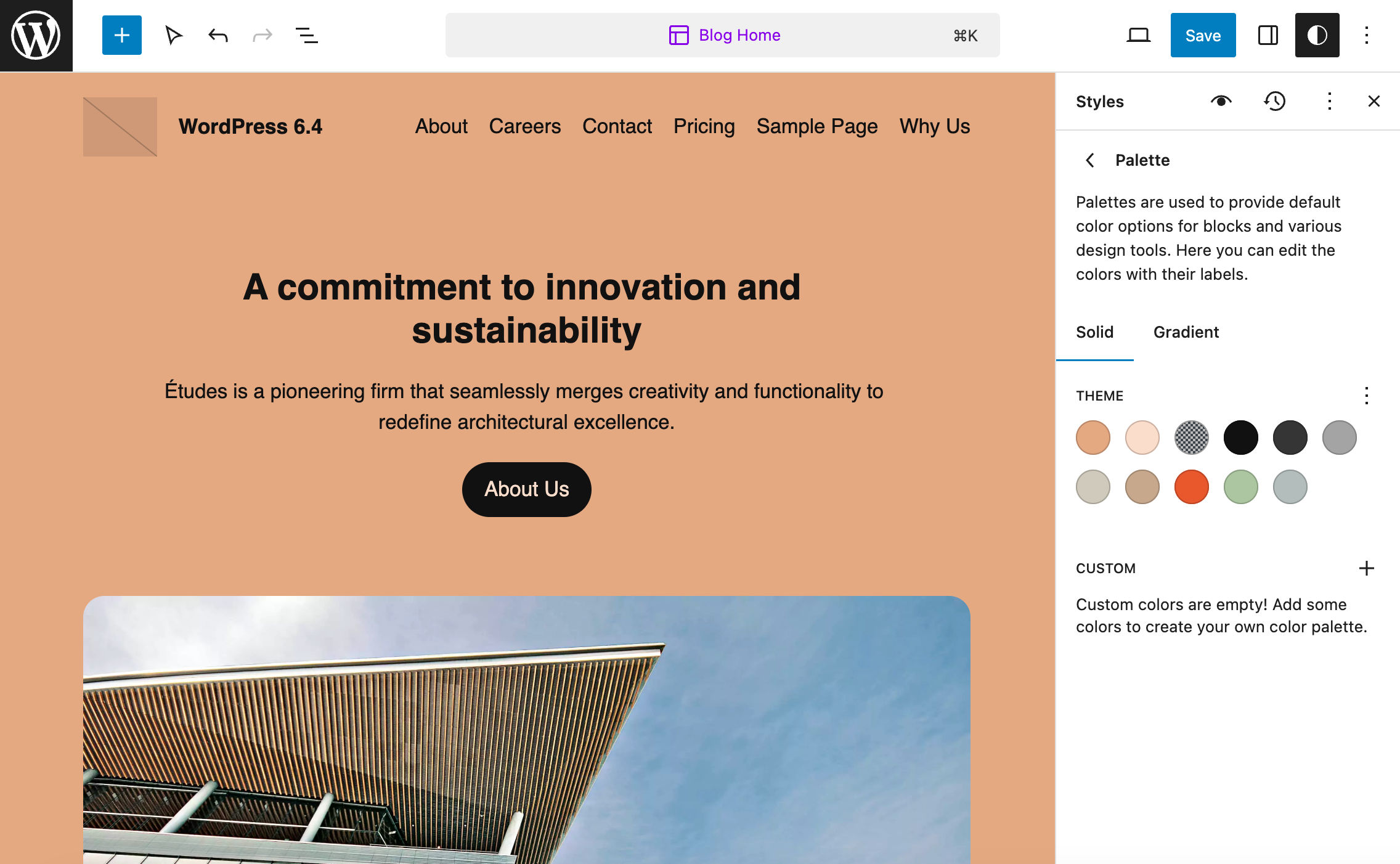Click the selection tool arrow icon

click(174, 35)
